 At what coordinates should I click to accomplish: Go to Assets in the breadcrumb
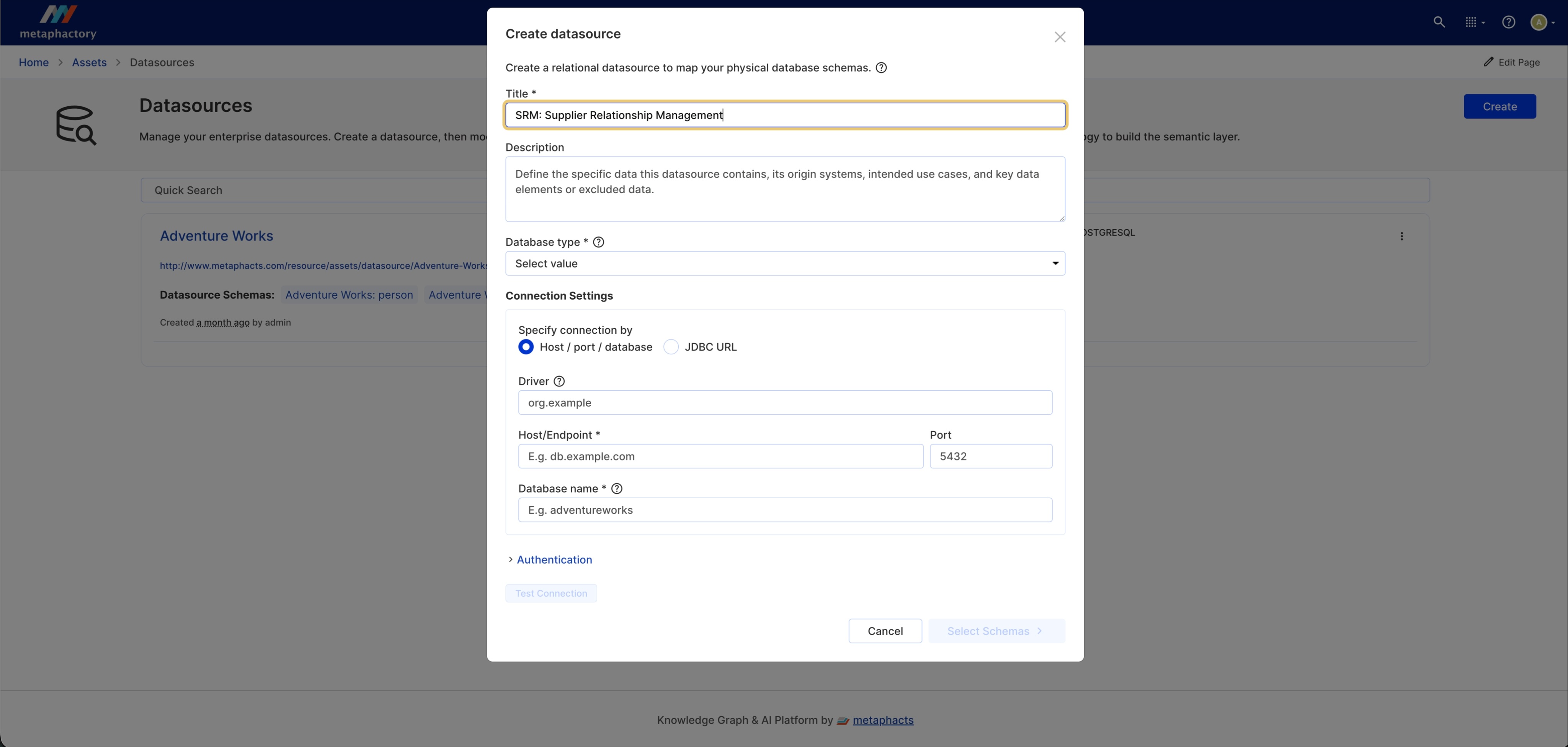89,63
